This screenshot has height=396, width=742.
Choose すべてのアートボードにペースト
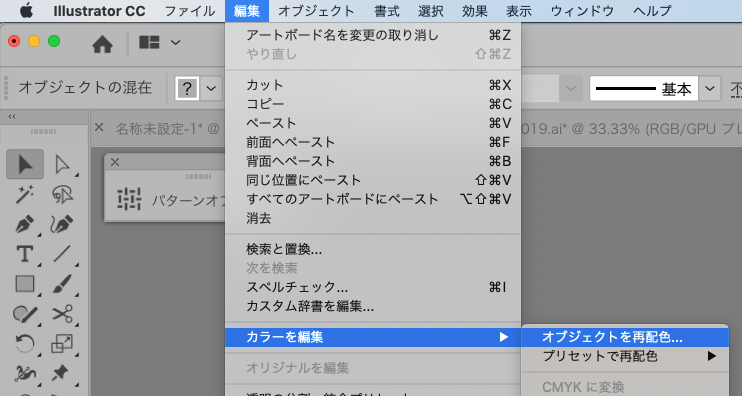373,199
